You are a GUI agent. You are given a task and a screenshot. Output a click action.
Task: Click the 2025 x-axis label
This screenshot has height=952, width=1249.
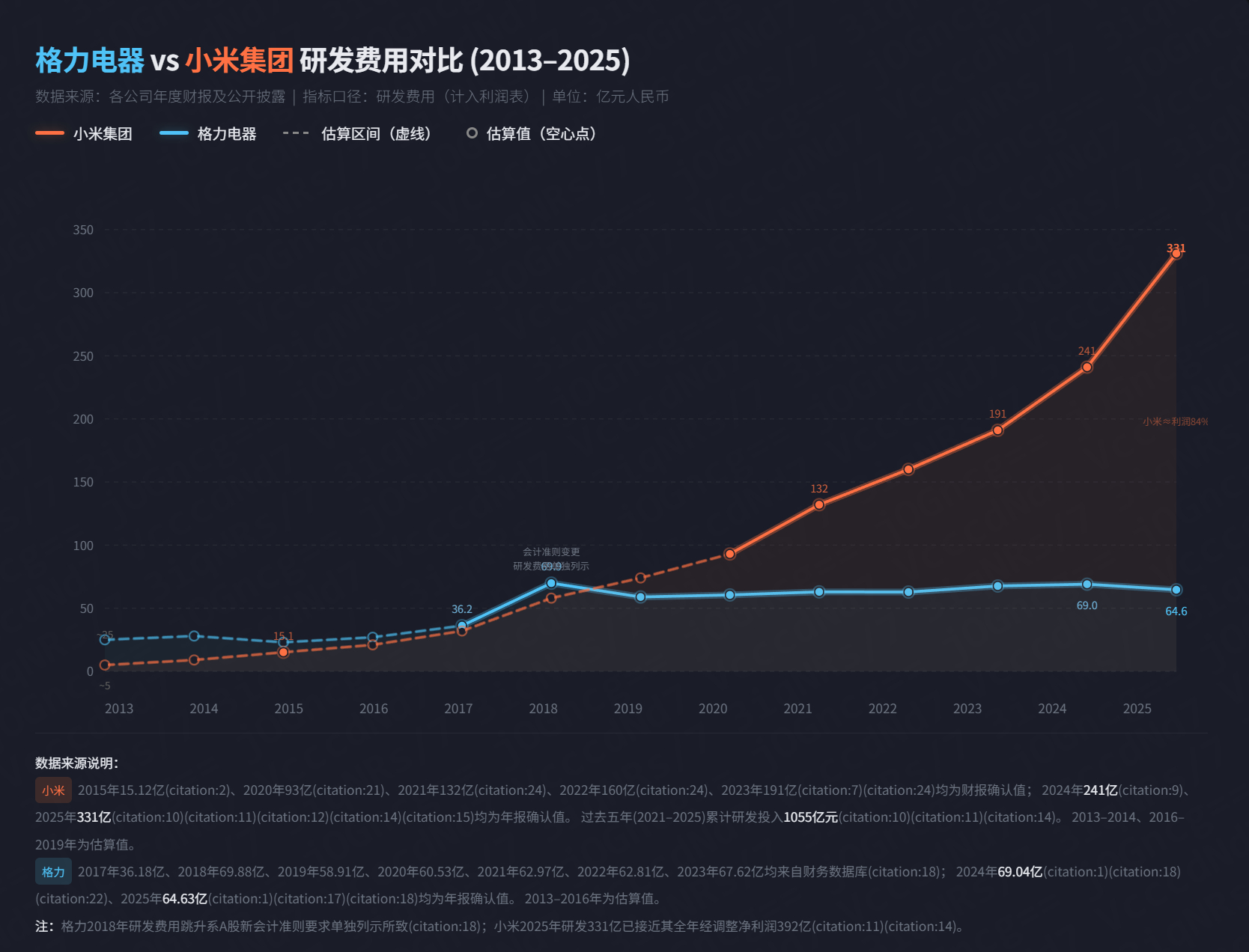(x=1137, y=709)
